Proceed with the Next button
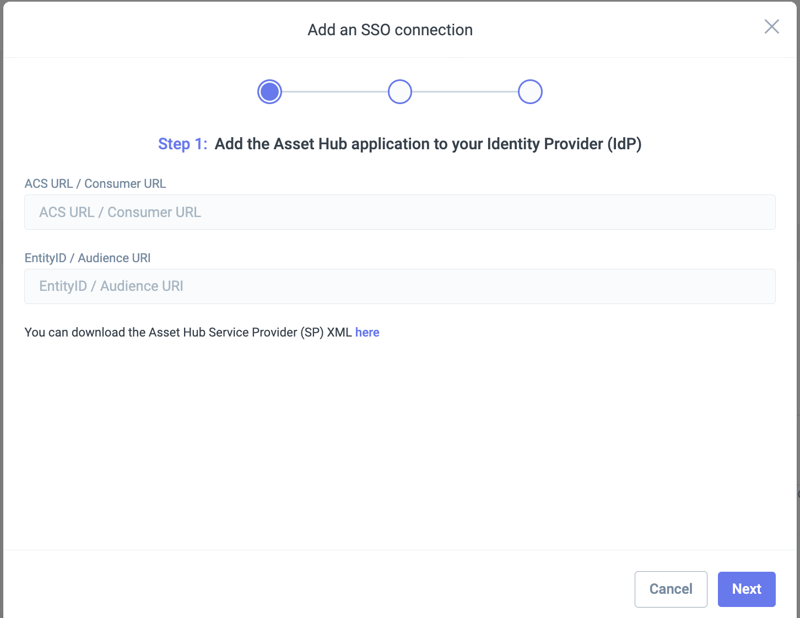Image resolution: width=800 pixels, height=618 pixels. [x=746, y=589]
